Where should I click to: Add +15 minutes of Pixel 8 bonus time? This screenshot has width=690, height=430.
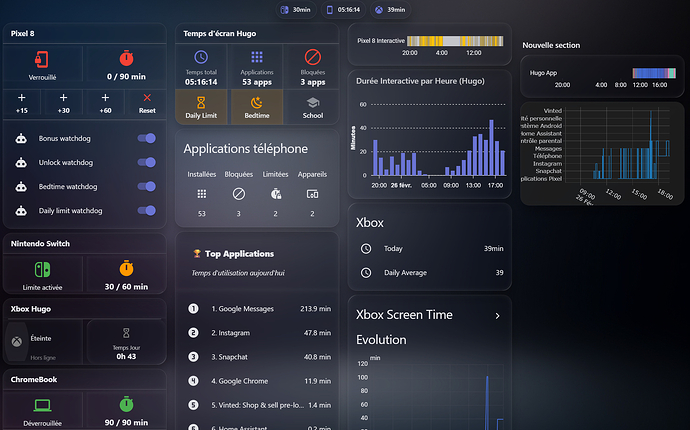coord(22,104)
